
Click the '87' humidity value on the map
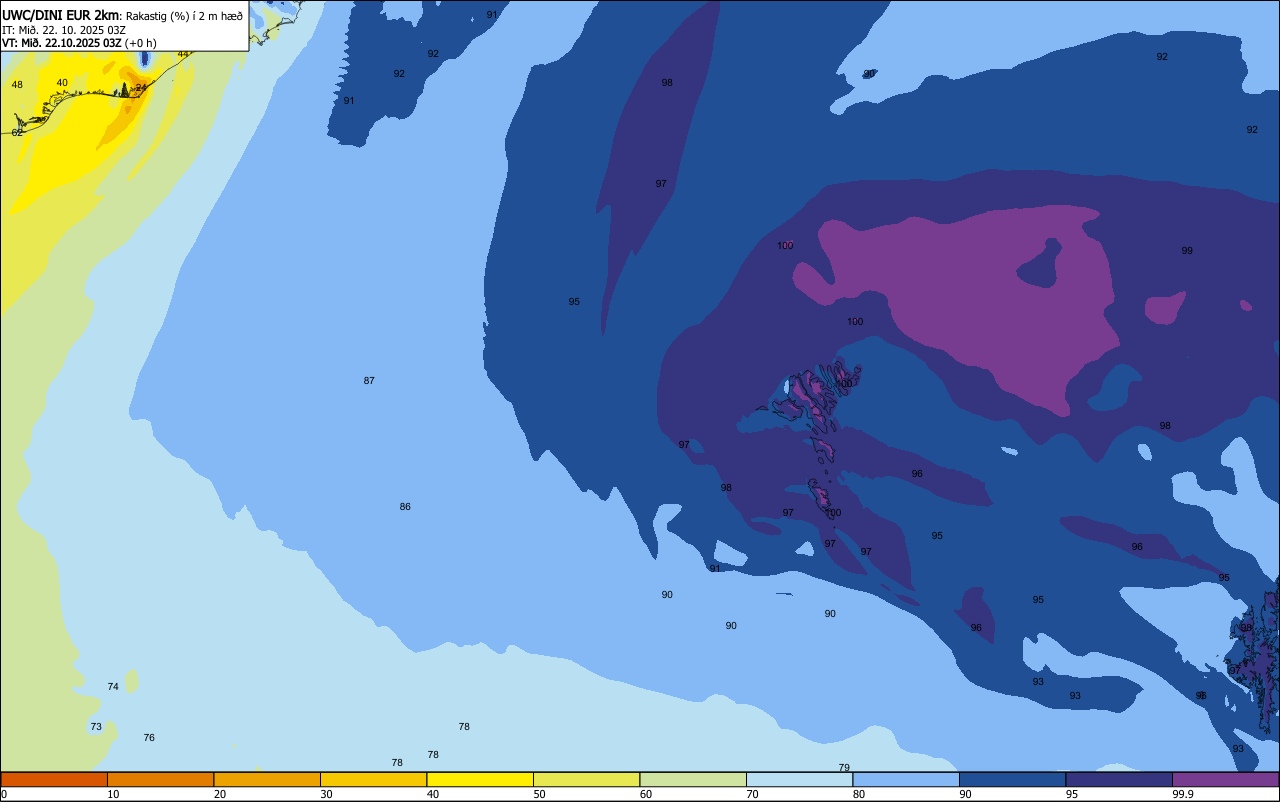tap(369, 380)
